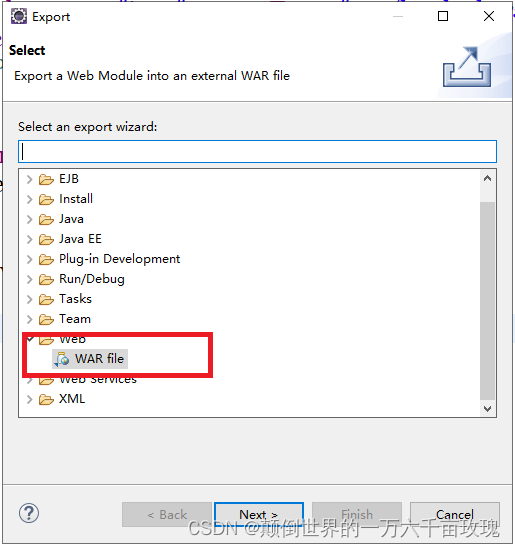Click the Next button
The width and height of the screenshot is (515, 547).
click(259, 514)
